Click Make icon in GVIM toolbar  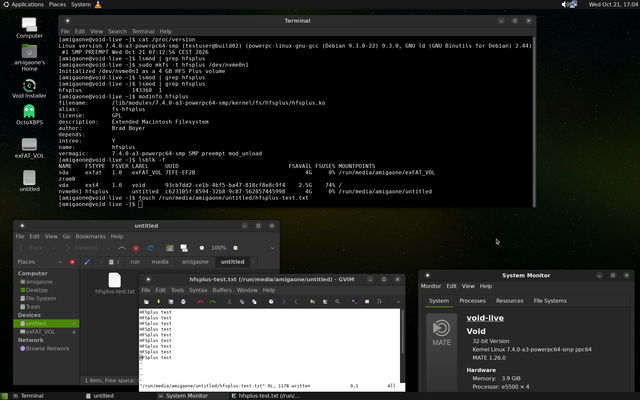click(x=354, y=302)
